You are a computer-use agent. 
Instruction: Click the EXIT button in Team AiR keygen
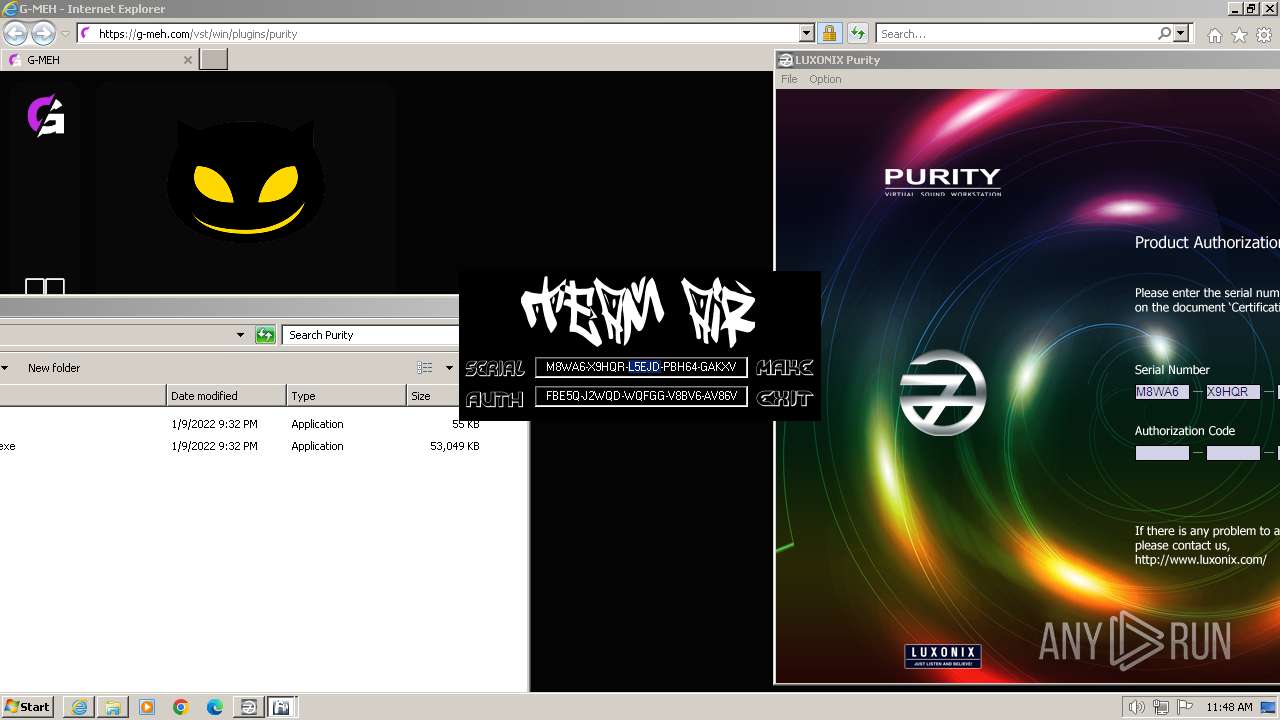tap(785, 398)
